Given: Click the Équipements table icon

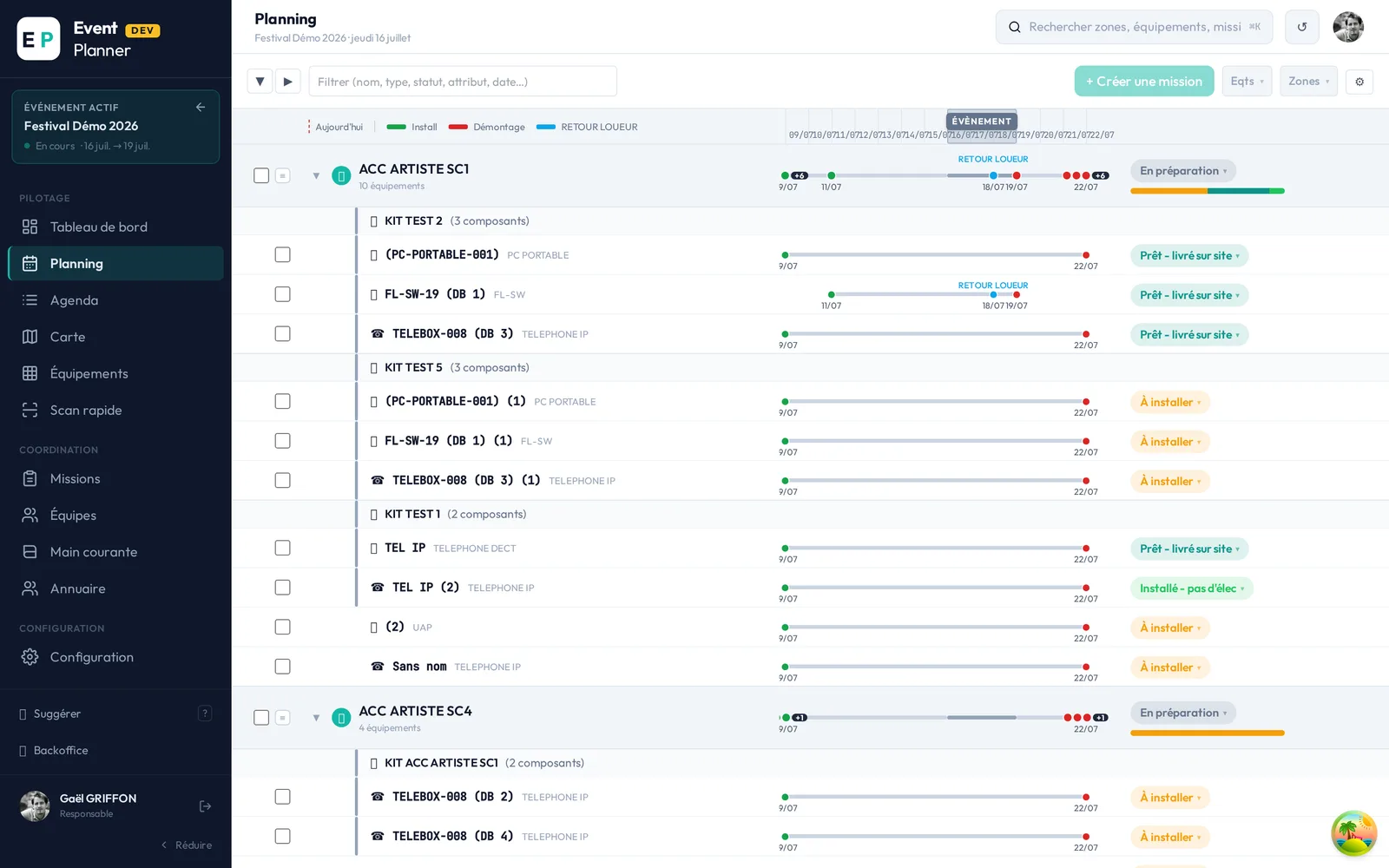Looking at the screenshot, I should pos(30,373).
